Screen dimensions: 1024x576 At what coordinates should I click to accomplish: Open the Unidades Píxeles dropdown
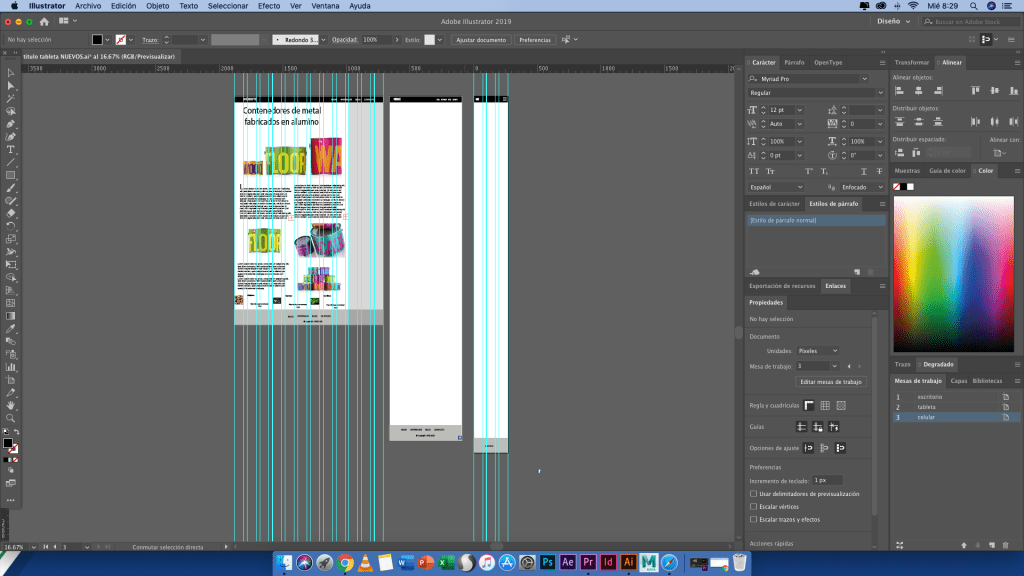[818, 351]
